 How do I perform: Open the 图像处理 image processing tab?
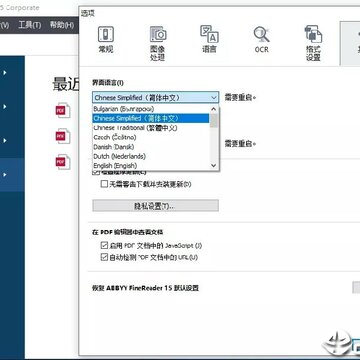pos(158,43)
